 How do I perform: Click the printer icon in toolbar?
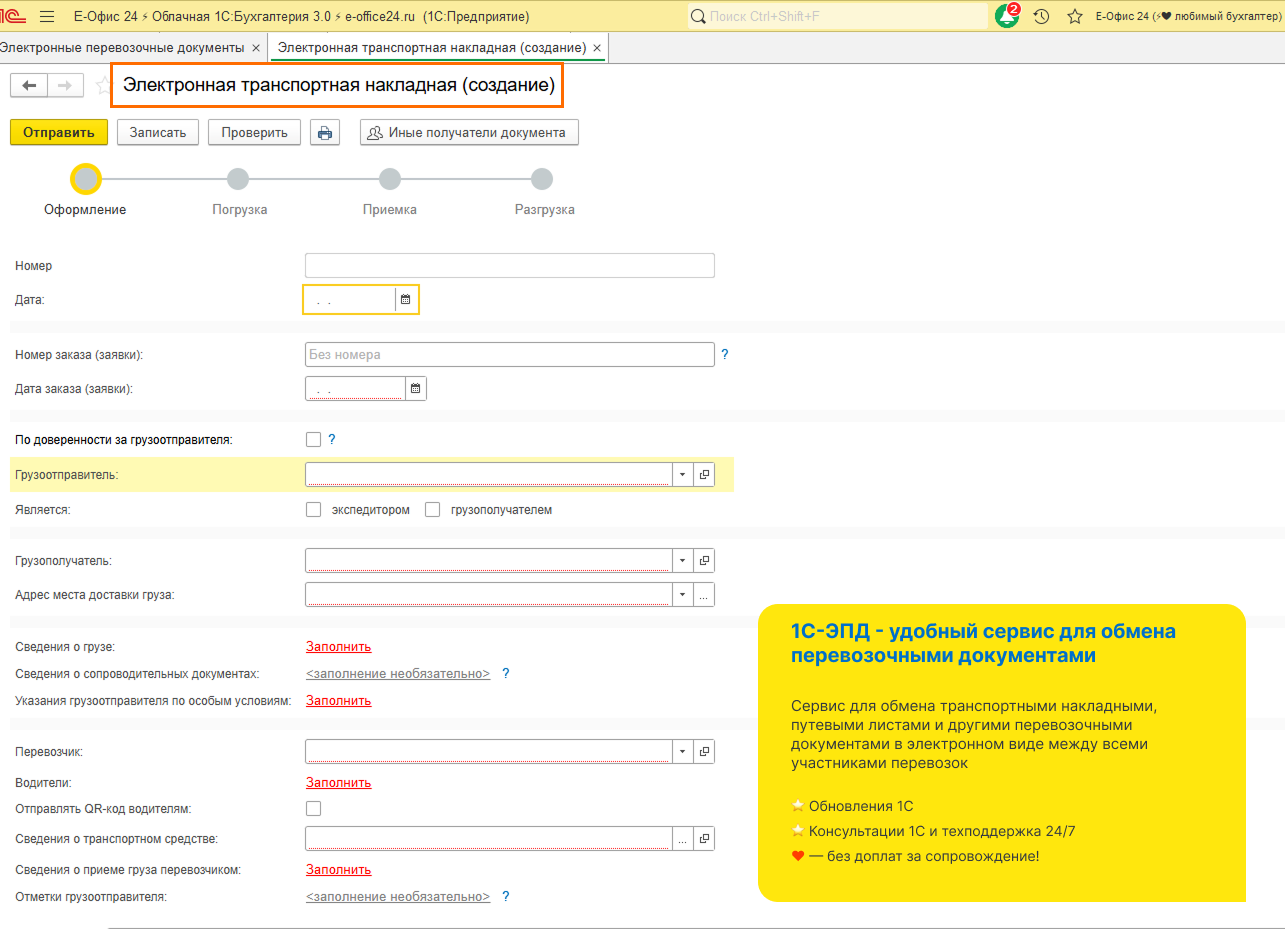click(325, 133)
